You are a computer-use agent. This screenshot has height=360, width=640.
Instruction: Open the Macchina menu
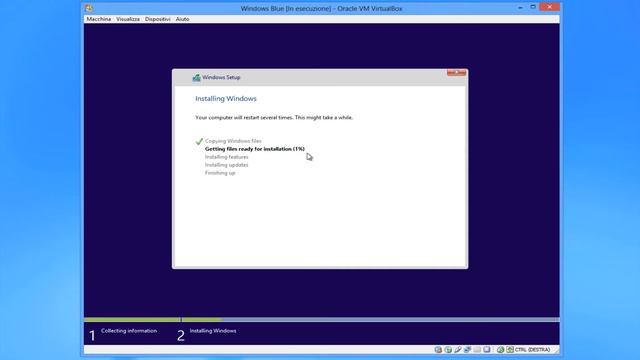[x=98, y=19]
